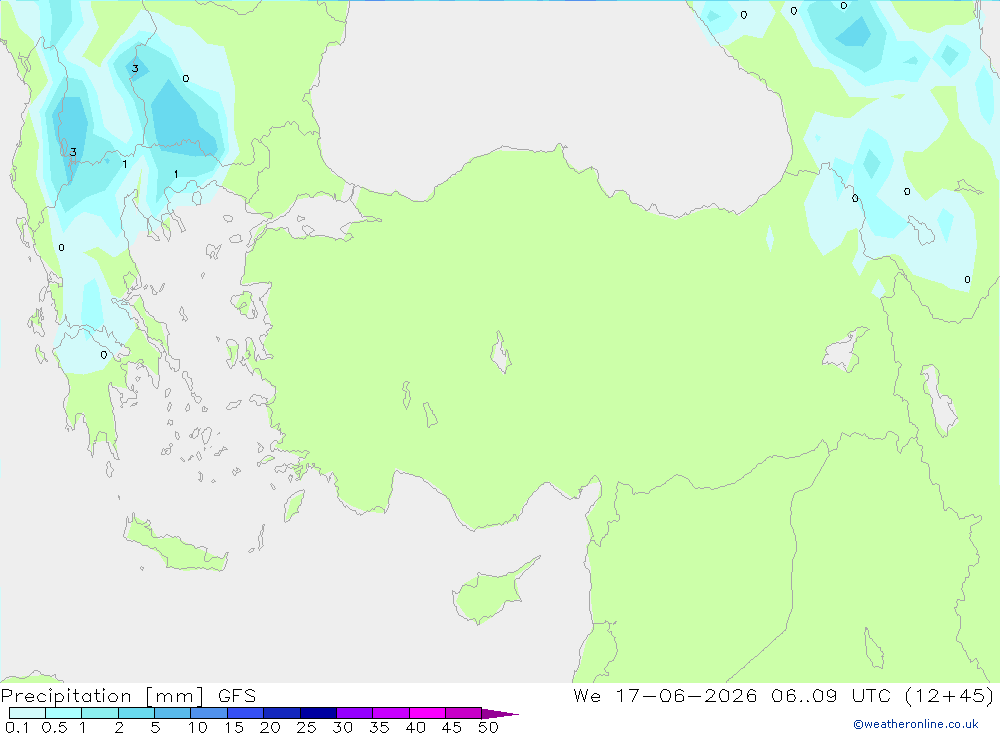Screen dimensions: 1000x733
Task: Click the 45–50 mm dark magenta legend swatch
Action: pos(464,713)
